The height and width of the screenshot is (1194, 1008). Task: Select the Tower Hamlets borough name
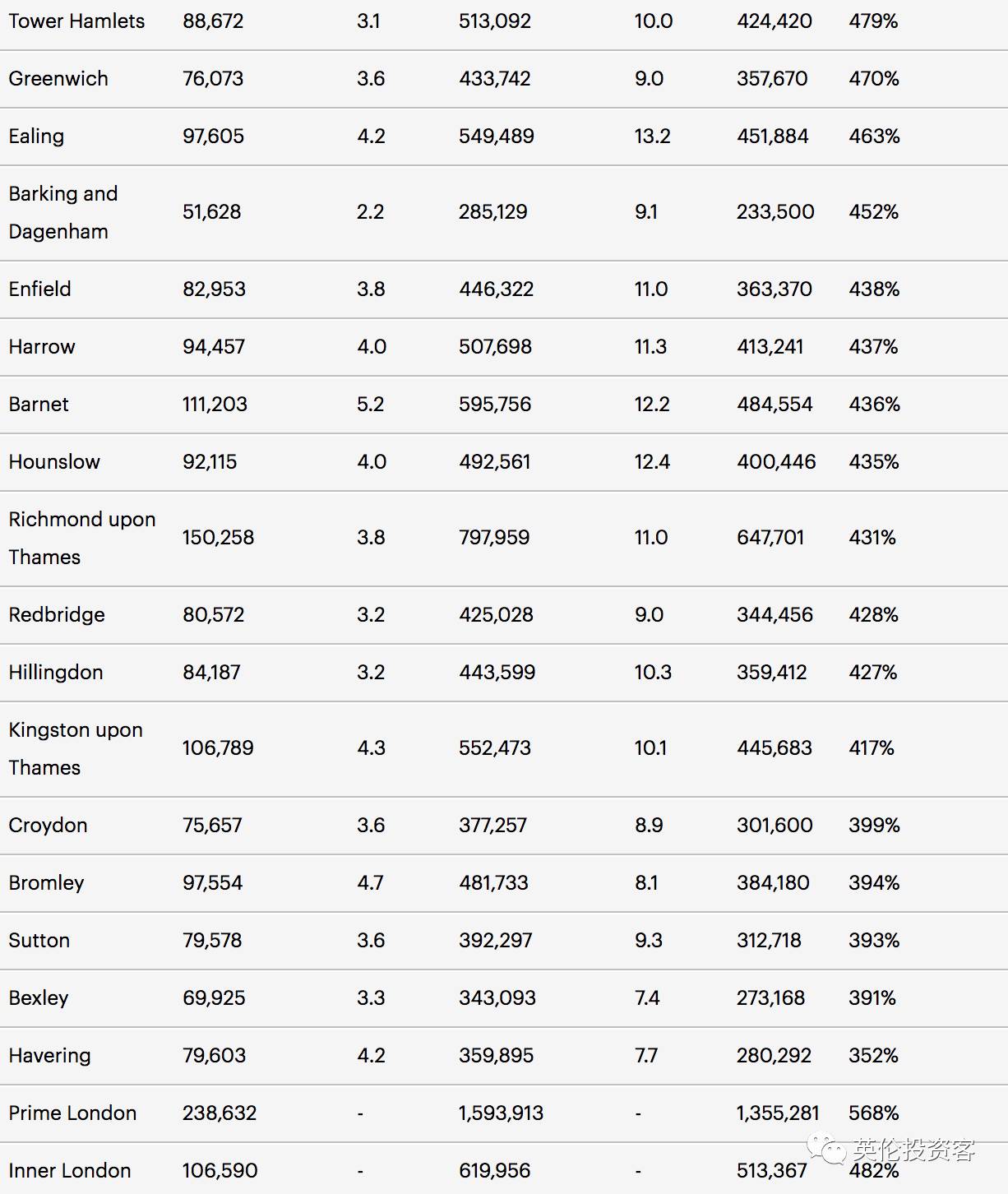point(76,21)
